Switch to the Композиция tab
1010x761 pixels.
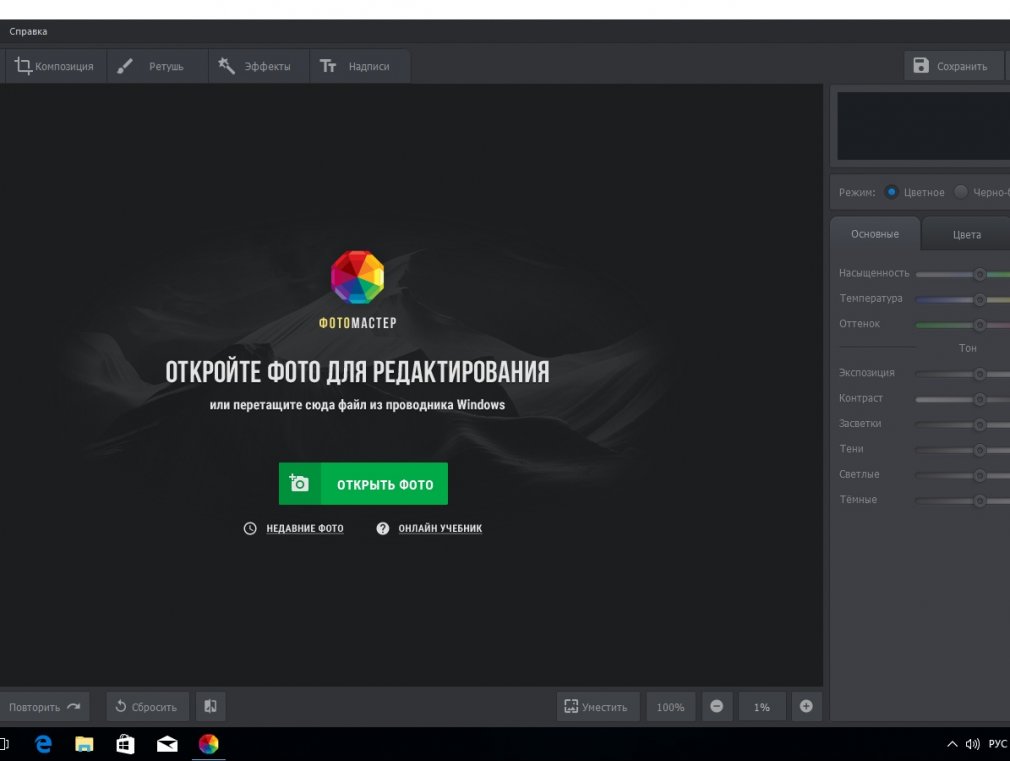[x=54, y=66]
